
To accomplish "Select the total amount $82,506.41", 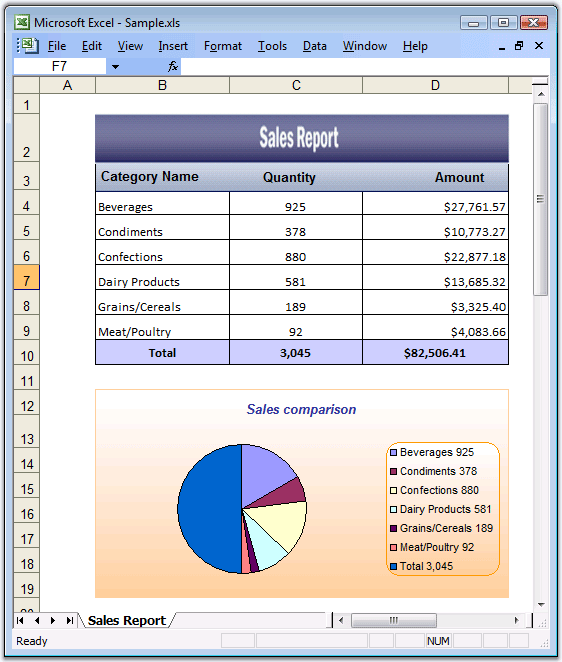I will point(435,353).
